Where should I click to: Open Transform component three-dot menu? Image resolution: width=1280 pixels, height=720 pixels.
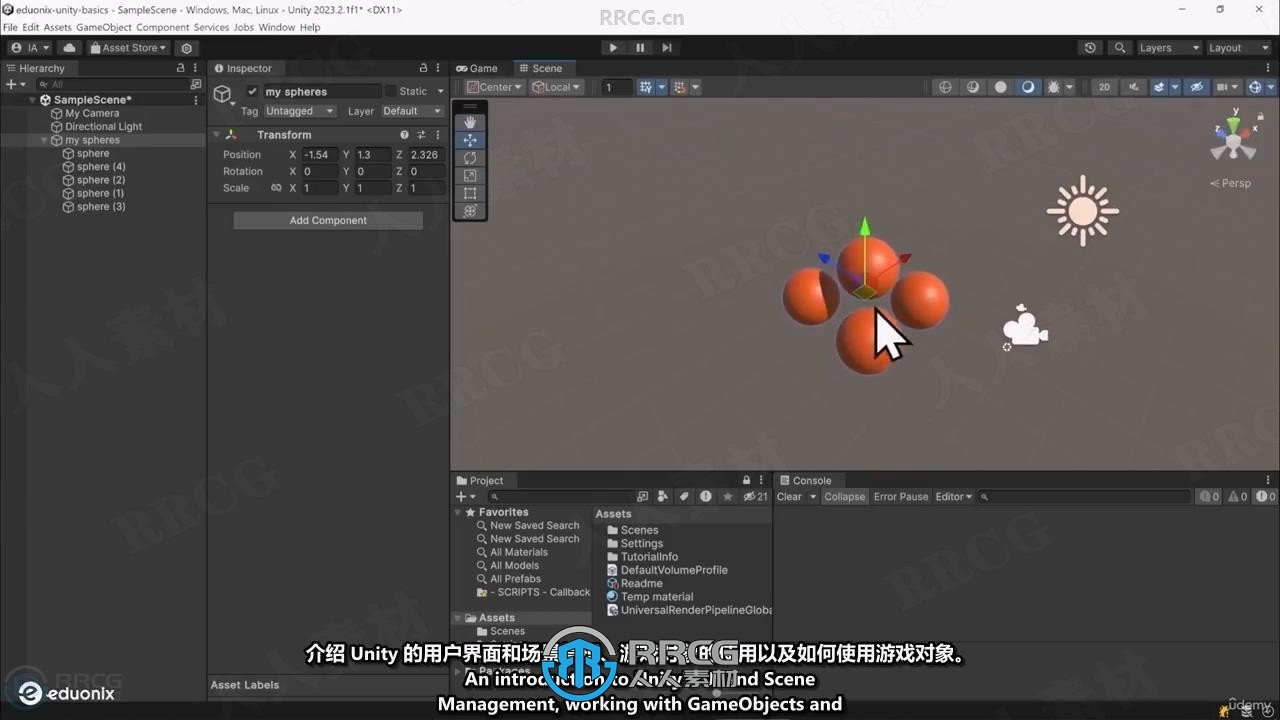438,135
